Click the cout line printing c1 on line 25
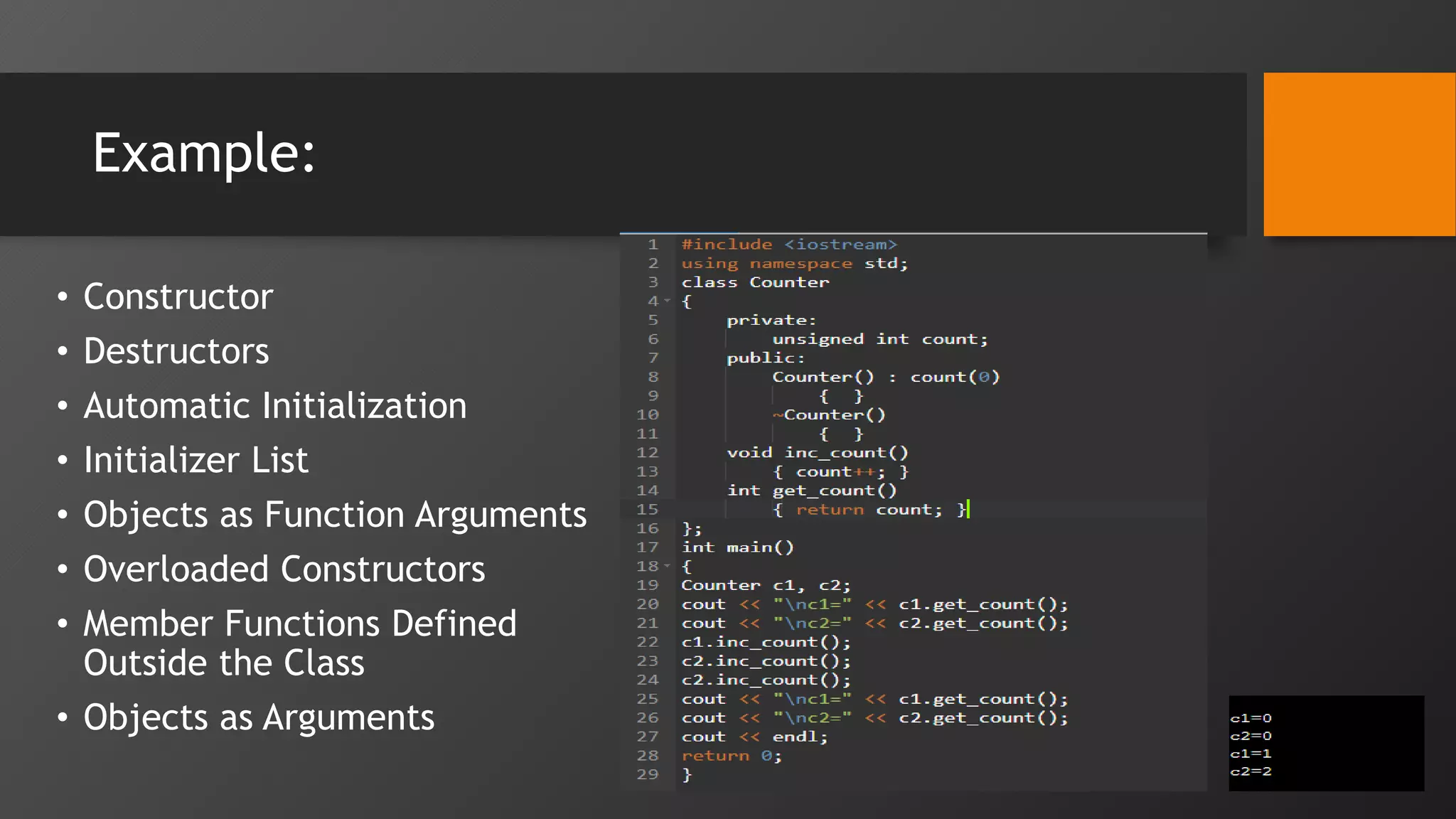 tap(874, 699)
